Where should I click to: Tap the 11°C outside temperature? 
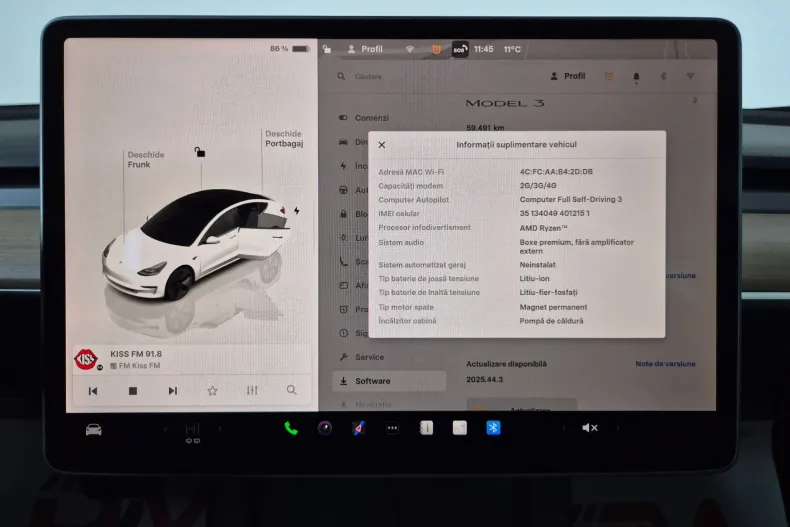pyautogui.click(x=512, y=49)
